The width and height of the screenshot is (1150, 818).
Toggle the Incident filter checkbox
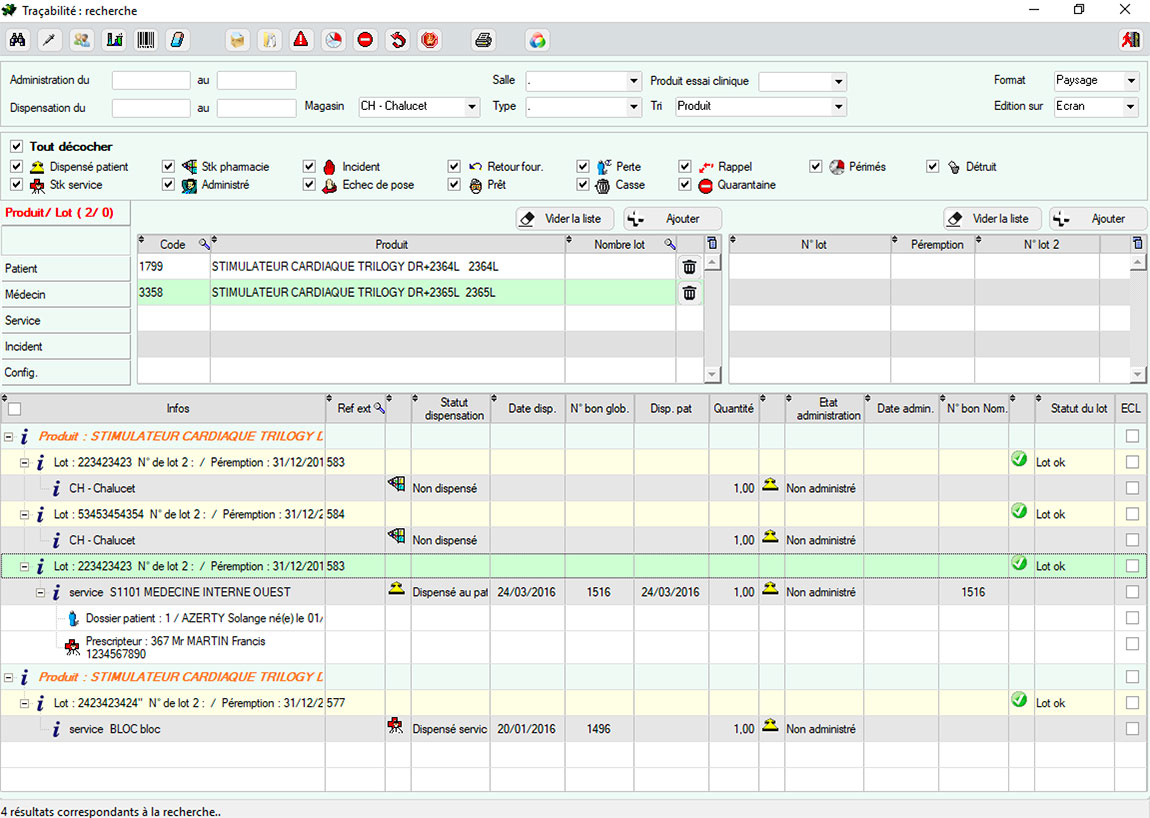coord(310,167)
